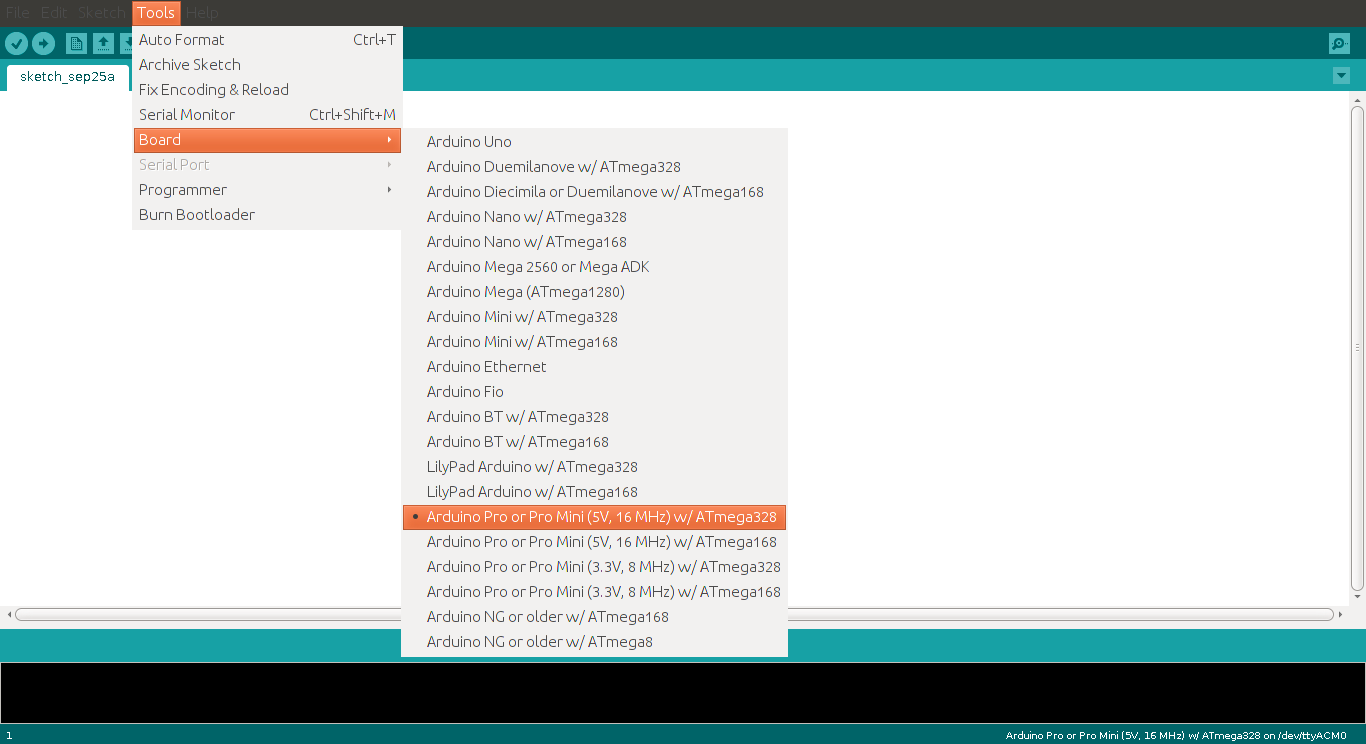1366x744 pixels.
Task: Click Burn Bootloader
Action: (x=196, y=214)
